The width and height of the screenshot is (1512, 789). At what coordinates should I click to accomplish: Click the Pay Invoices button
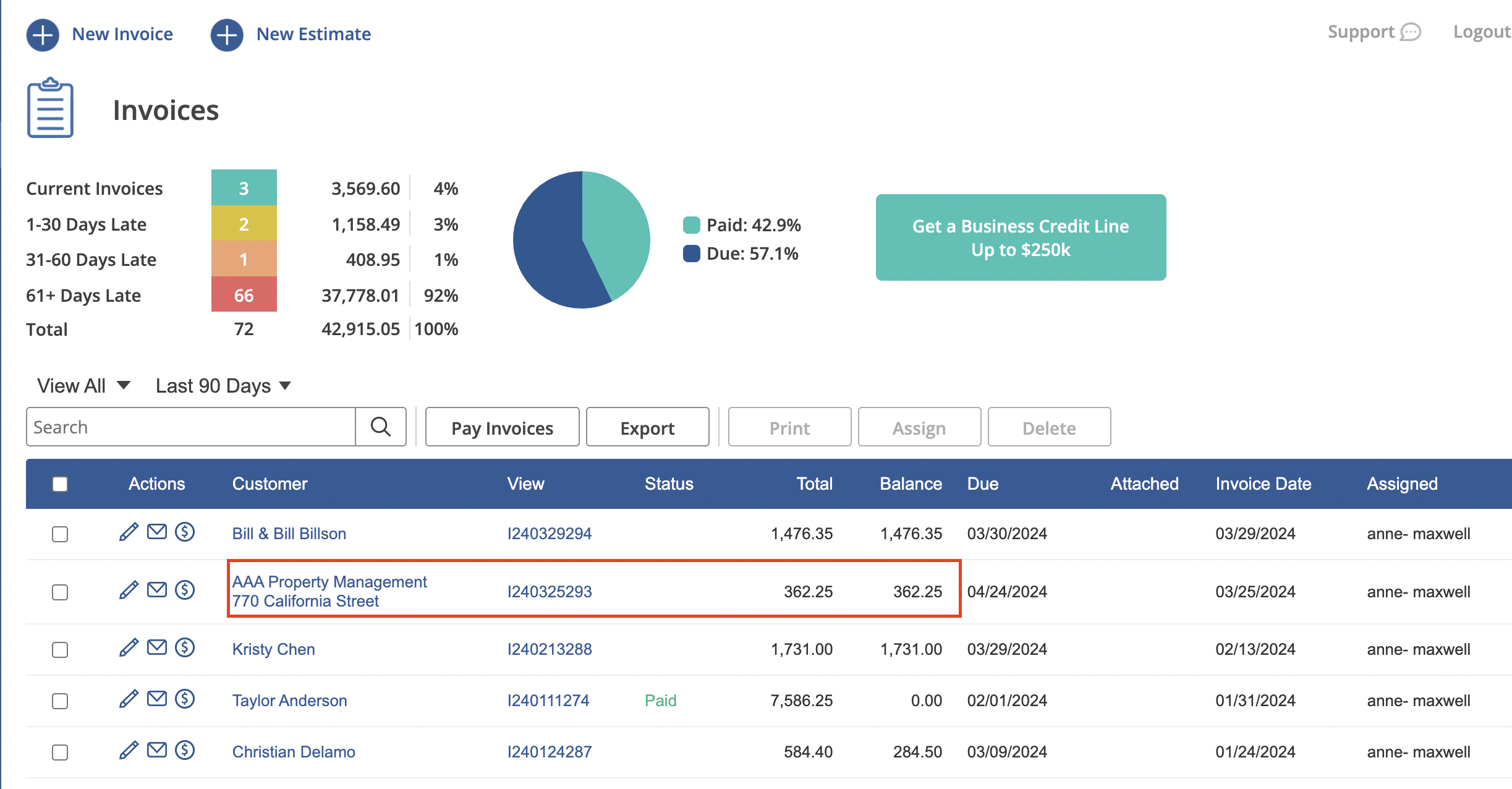[503, 427]
